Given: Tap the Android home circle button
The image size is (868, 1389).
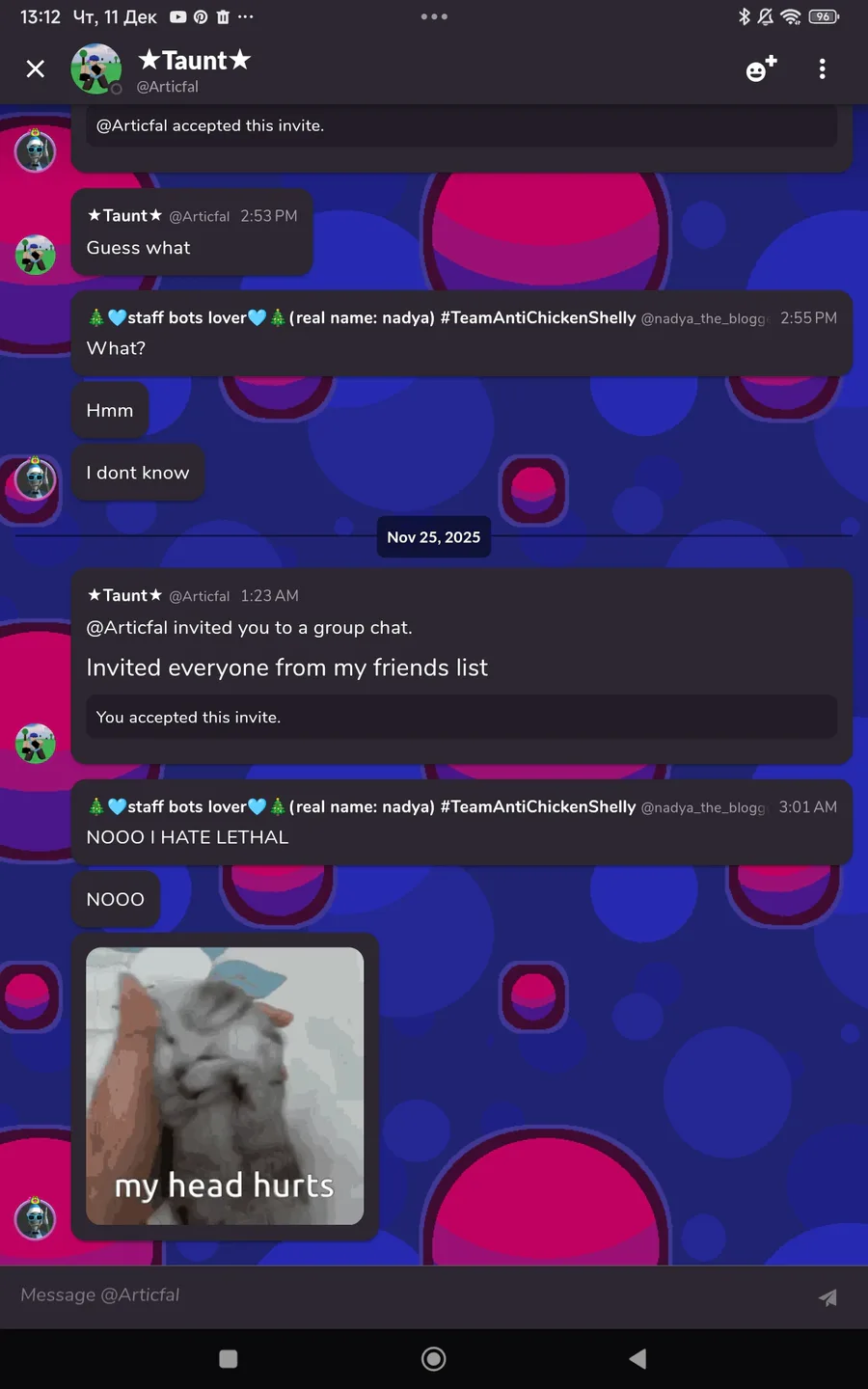Looking at the screenshot, I should point(434,1358).
